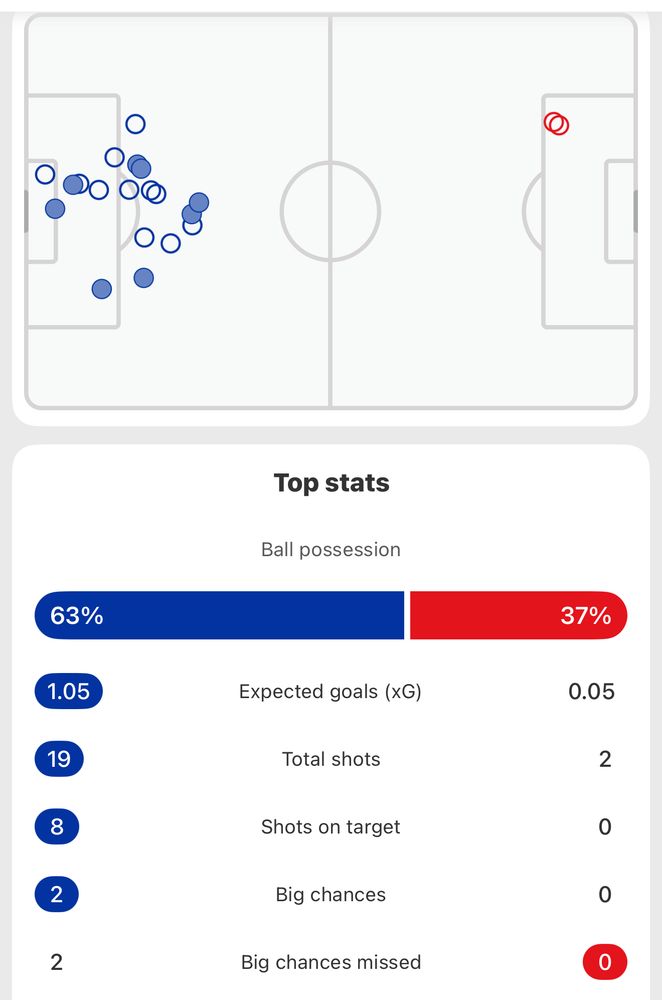Screen dimensions: 662x1000
Task: Open the Top stats heading
Action: pyautogui.click(x=331, y=483)
